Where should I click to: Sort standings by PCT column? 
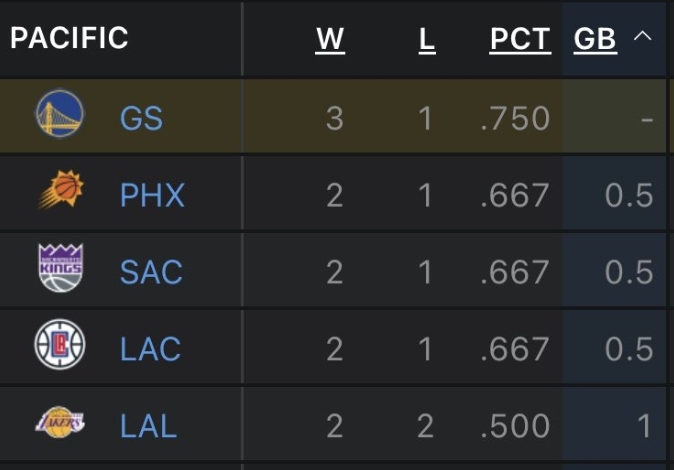point(520,40)
